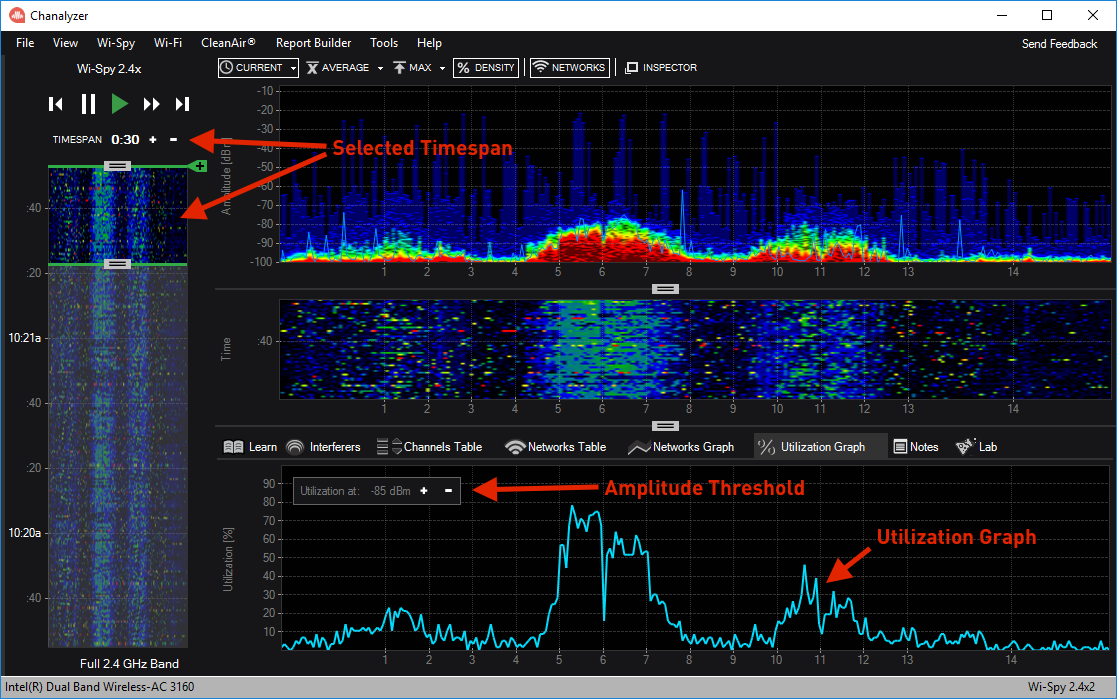This screenshot has width=1117, height=699.
Task: Jump to live end of recording
Action: pyautogui.click(x=182, y=104)
